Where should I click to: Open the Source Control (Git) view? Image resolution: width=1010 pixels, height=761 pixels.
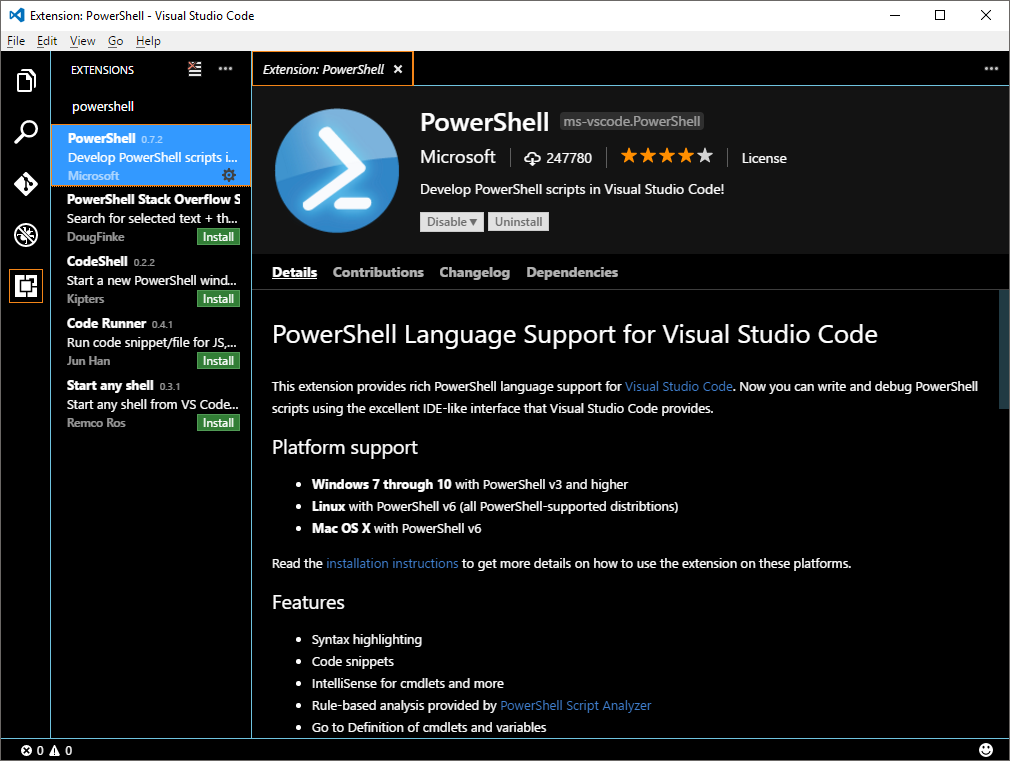(x=26, y=184)
